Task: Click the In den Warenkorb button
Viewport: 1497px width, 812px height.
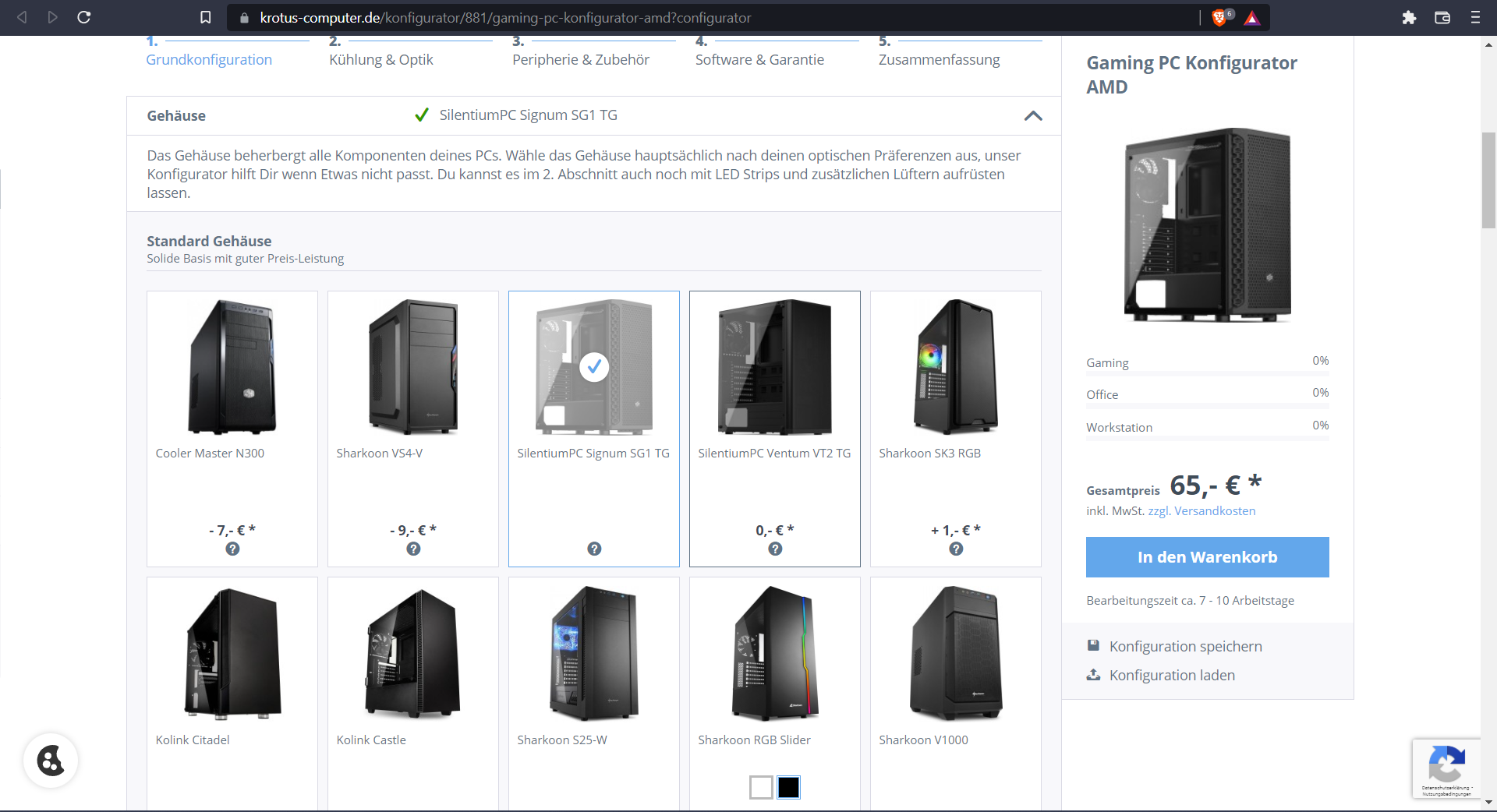Action: tap(1207, 557)
